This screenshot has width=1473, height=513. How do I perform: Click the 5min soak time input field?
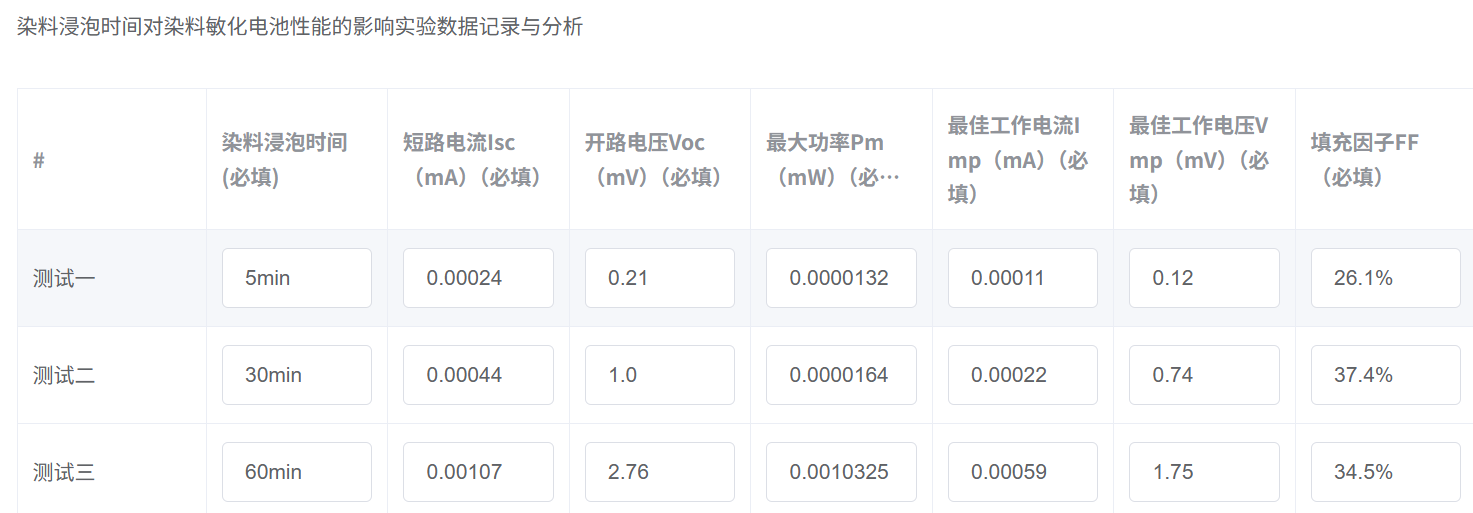click(296, 278)
